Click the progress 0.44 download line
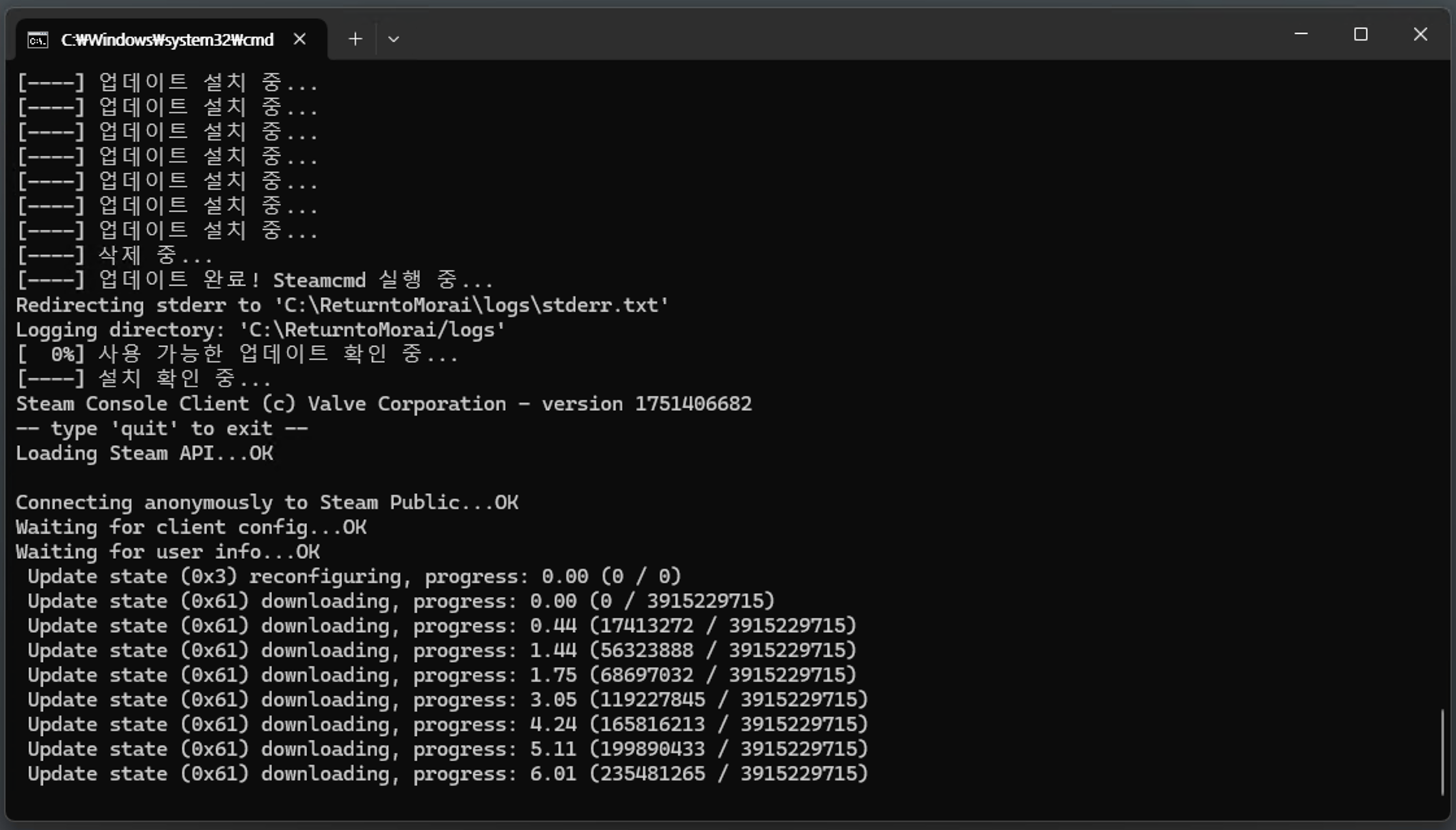The width and height of the screenshot is (1456, 830). point(442,626)
